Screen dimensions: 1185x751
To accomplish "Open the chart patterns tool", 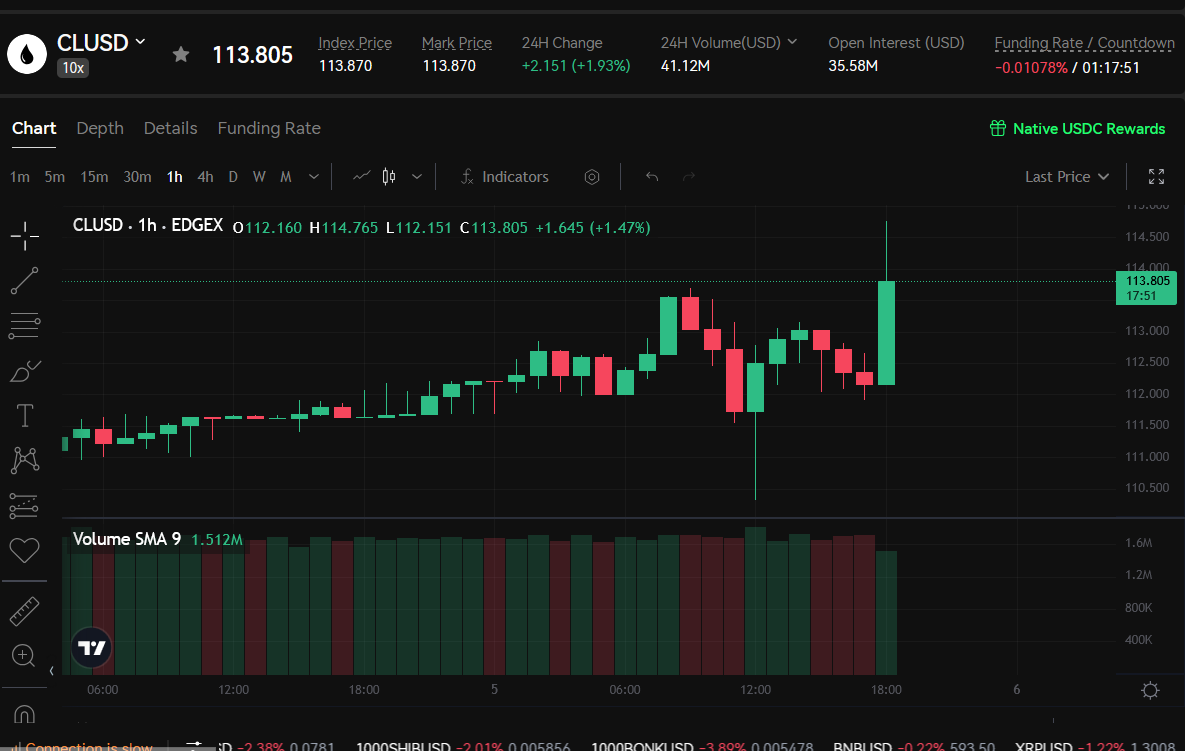I will click(24, 460).
